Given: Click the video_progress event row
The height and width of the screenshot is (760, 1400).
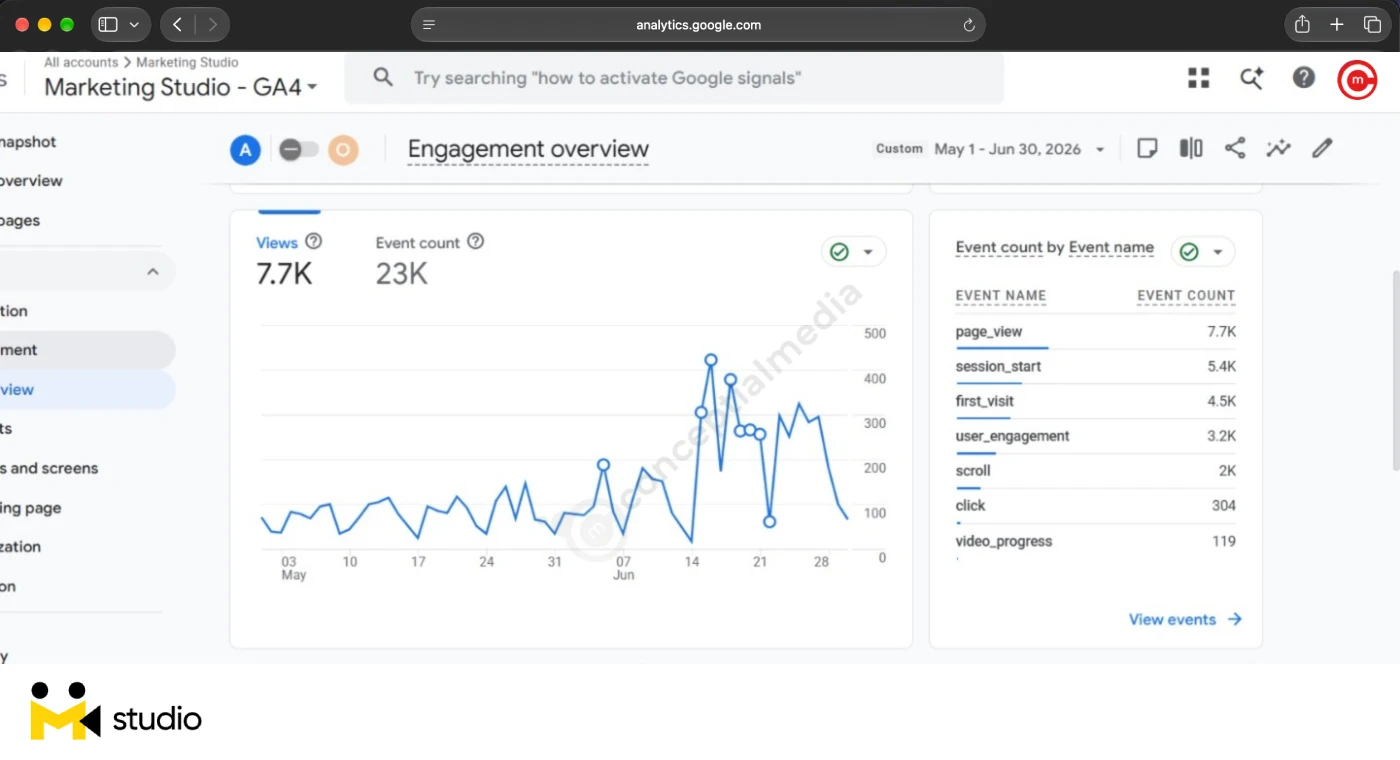Looking at the screenshot, I should tap(1095, 542).
